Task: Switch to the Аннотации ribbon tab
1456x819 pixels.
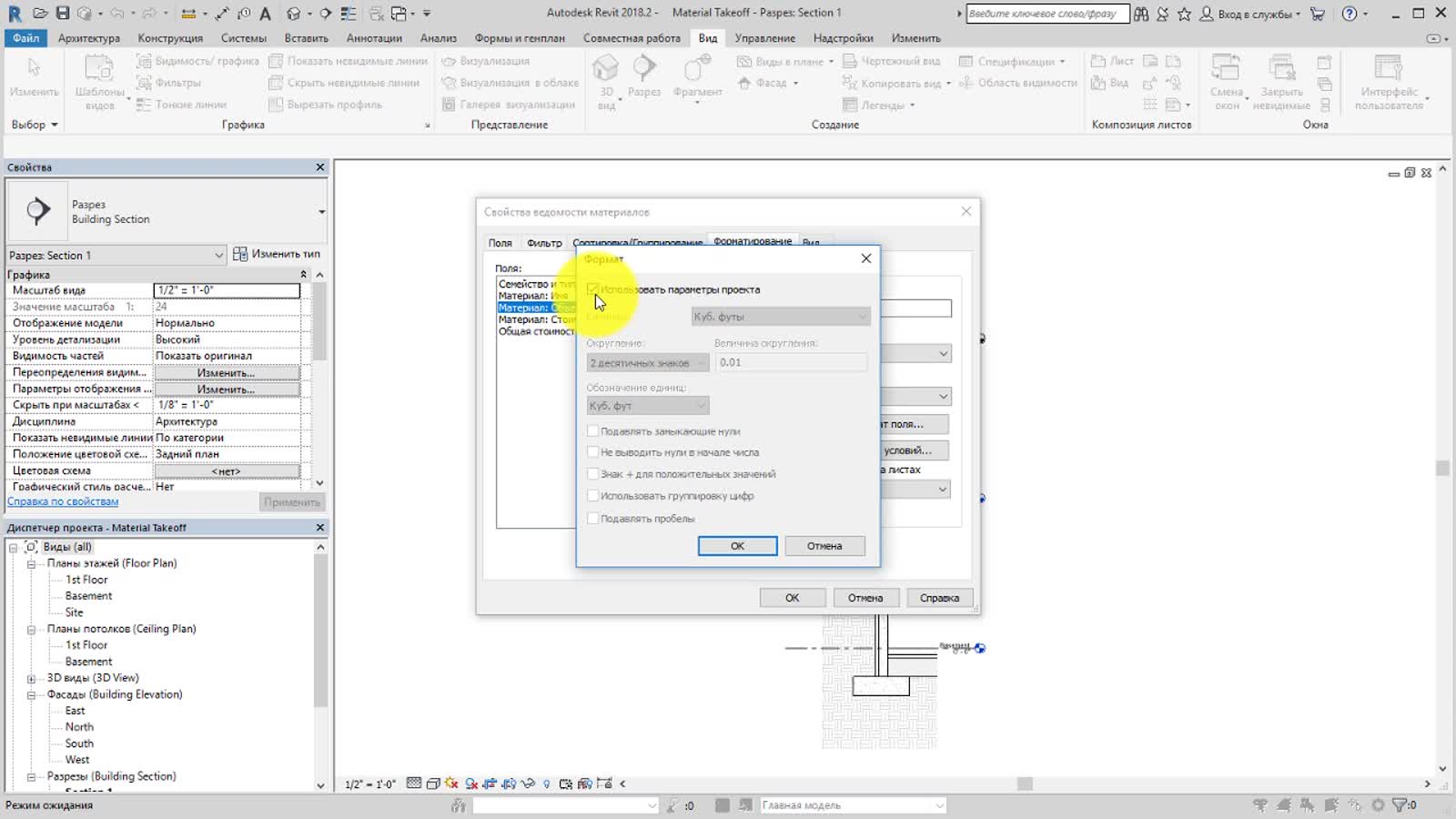Action: click(373, 38)
